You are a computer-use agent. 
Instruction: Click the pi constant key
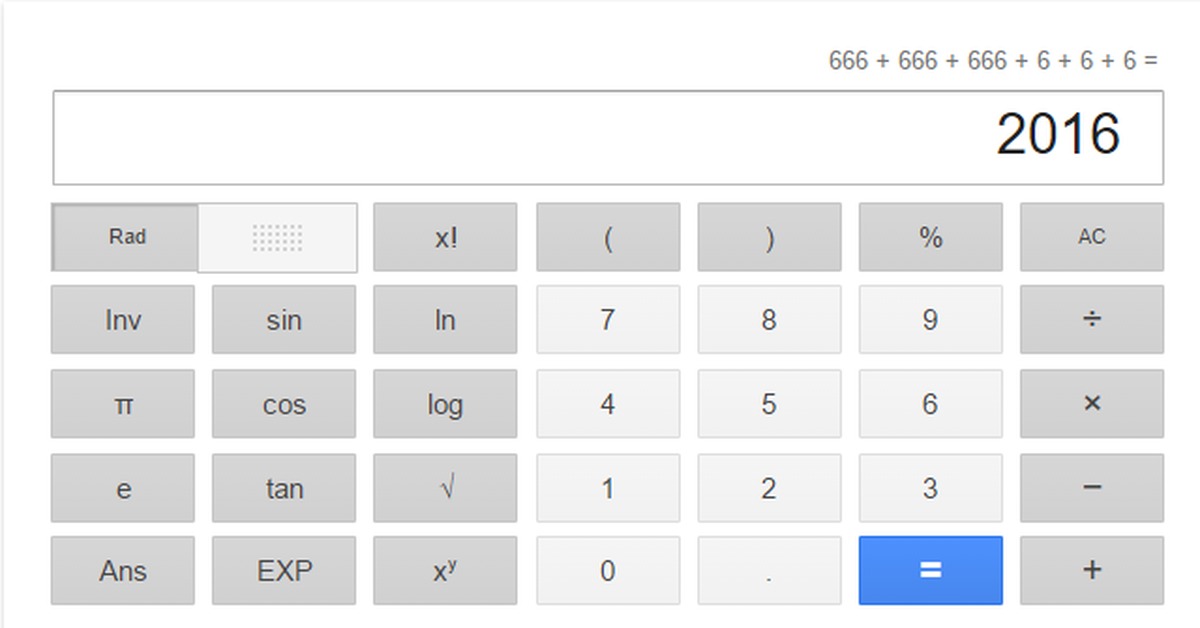pyautogui.click(x=123, y=404)
